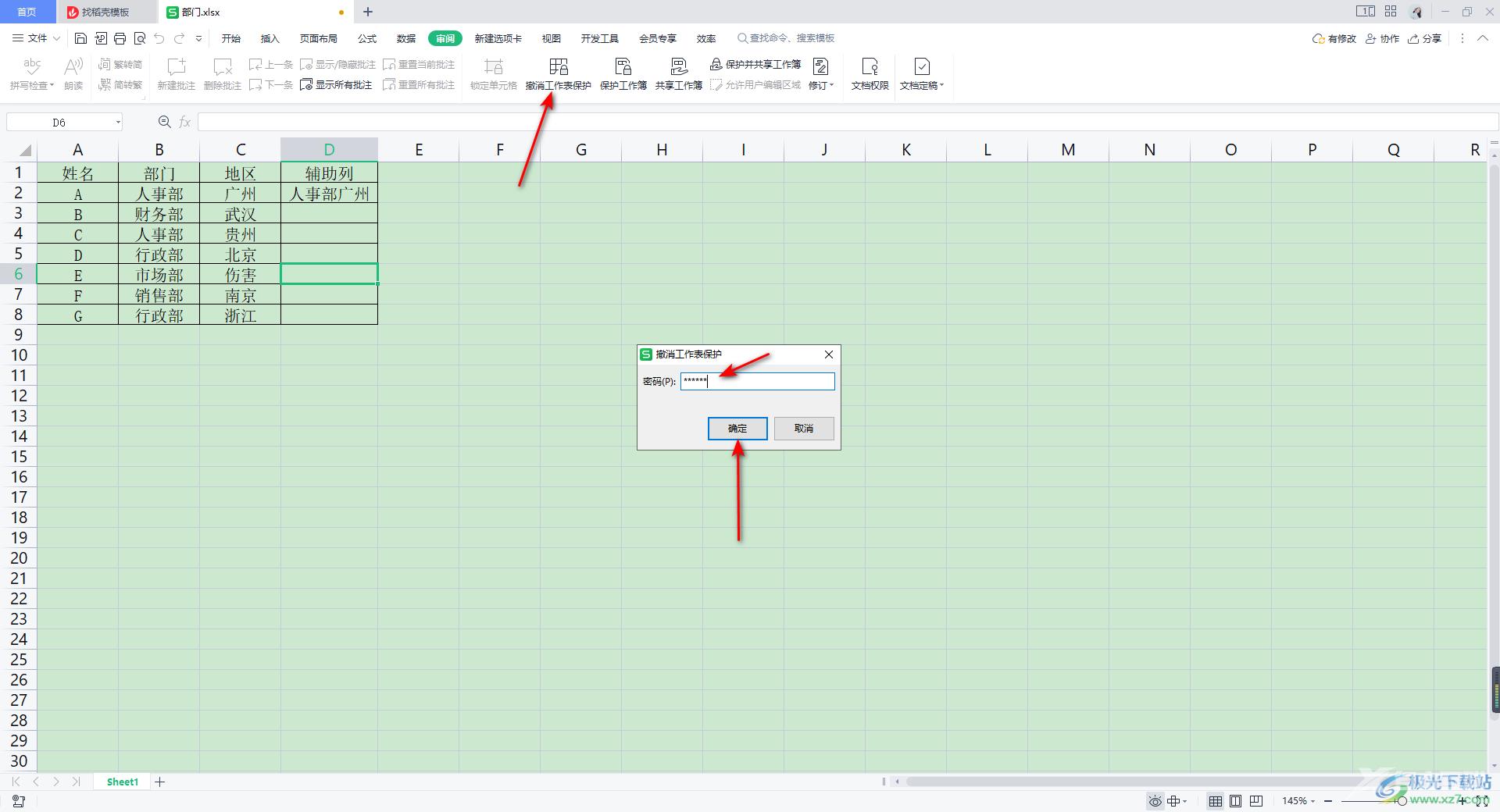The width and height of the screenshot is (1500, 812).
Task: Open the 数据 ribbon tab
Action: 406,38
